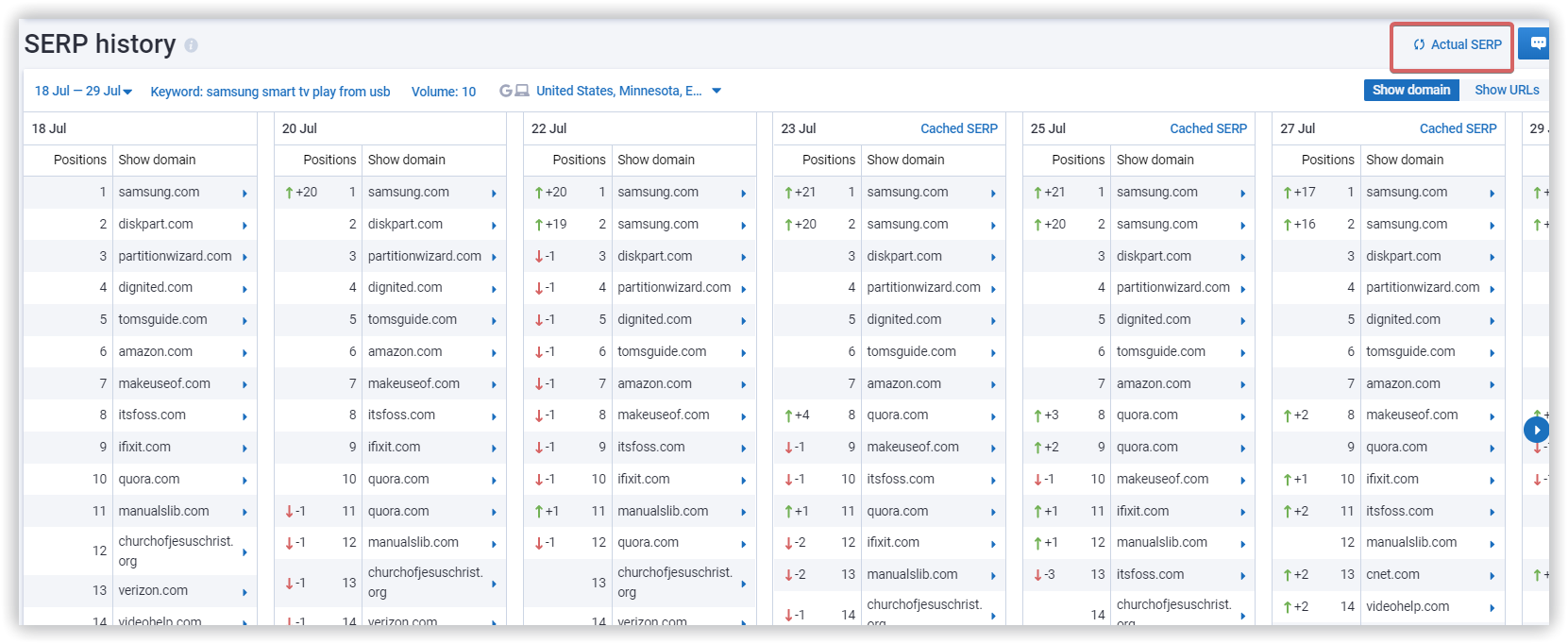Click the +4 change for quora.com on 23 Jul
The width and height of the screenshot is (1568, 644).
[x=796, y=415]
